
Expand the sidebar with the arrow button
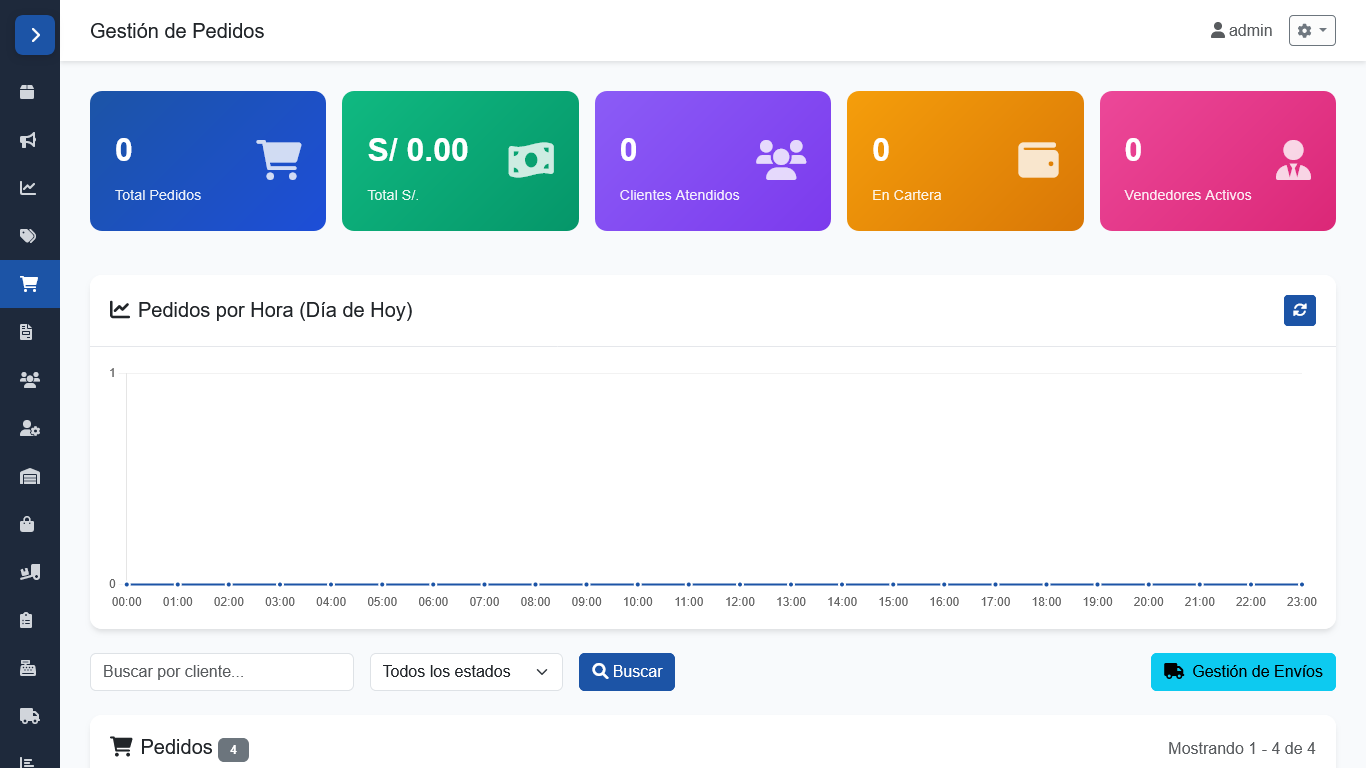[35, 35]
